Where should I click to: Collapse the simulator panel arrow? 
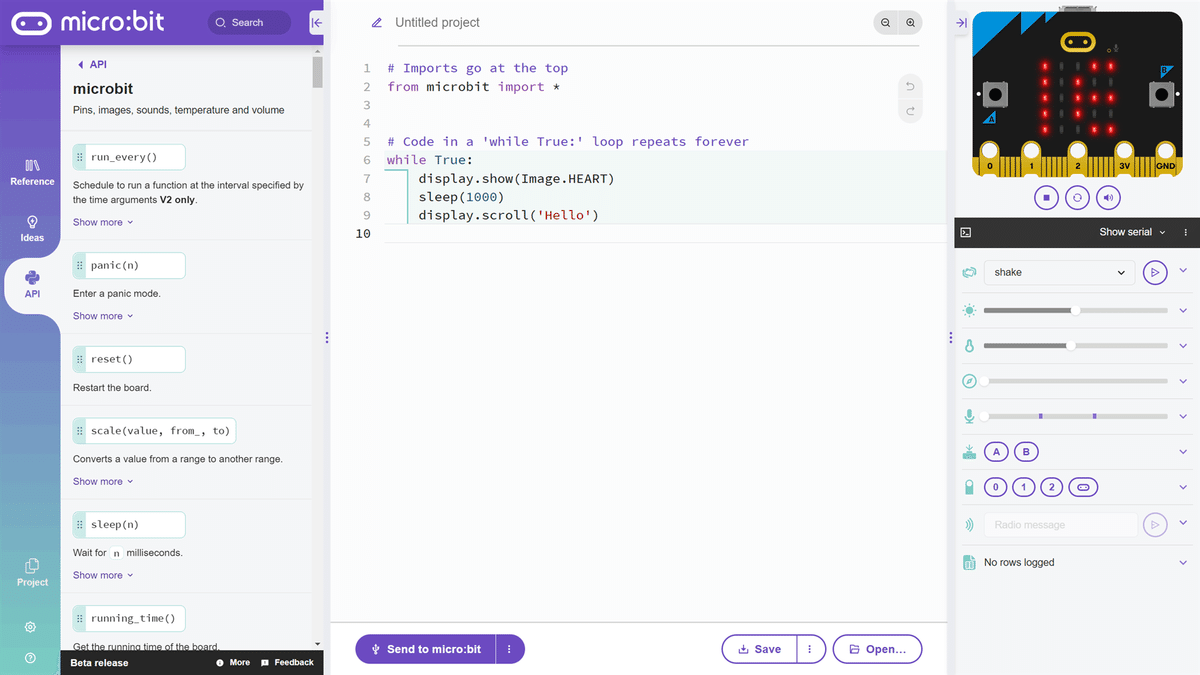coord(960,22)
